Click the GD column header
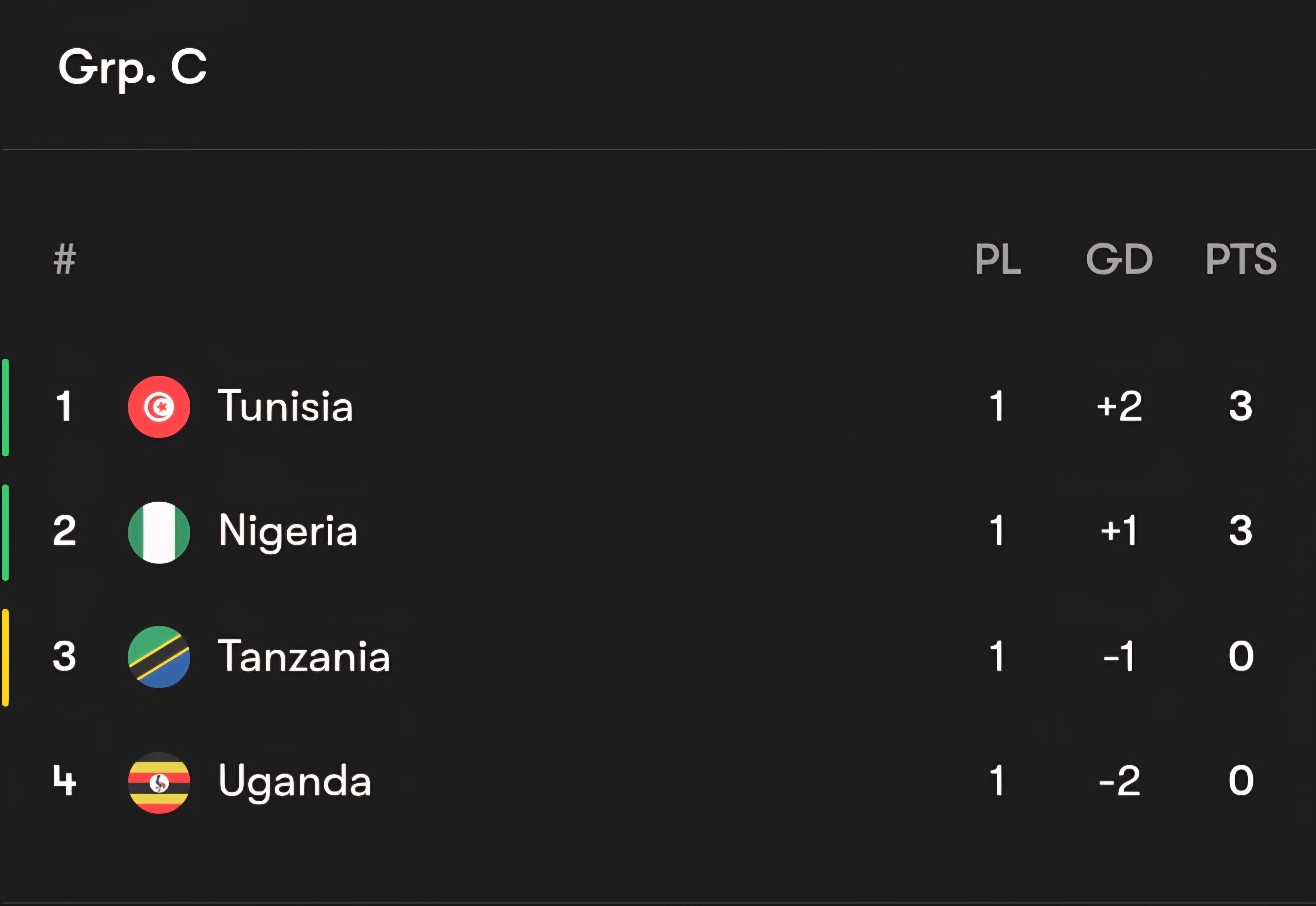This screenshot has height=906, width=1316. click(x=1119, y=259)
